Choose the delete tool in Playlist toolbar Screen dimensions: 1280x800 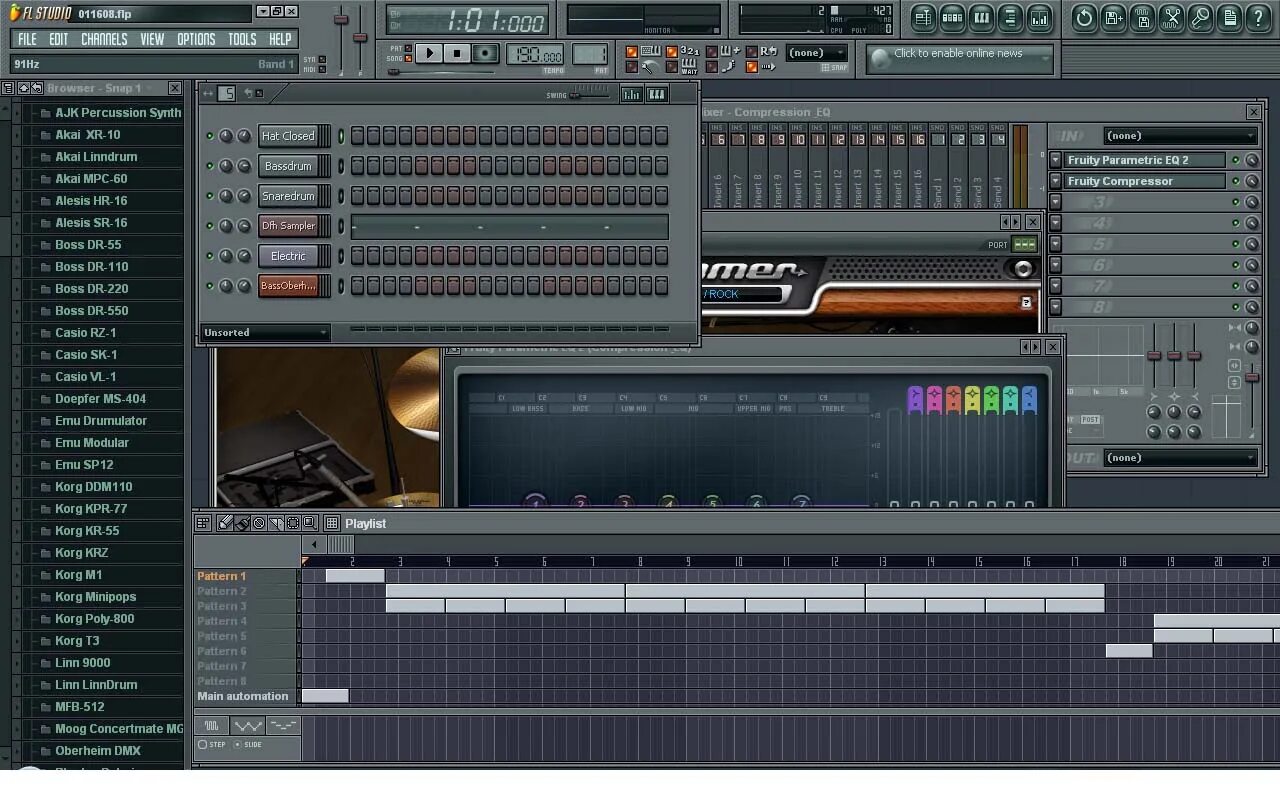[x=259, y=523]
